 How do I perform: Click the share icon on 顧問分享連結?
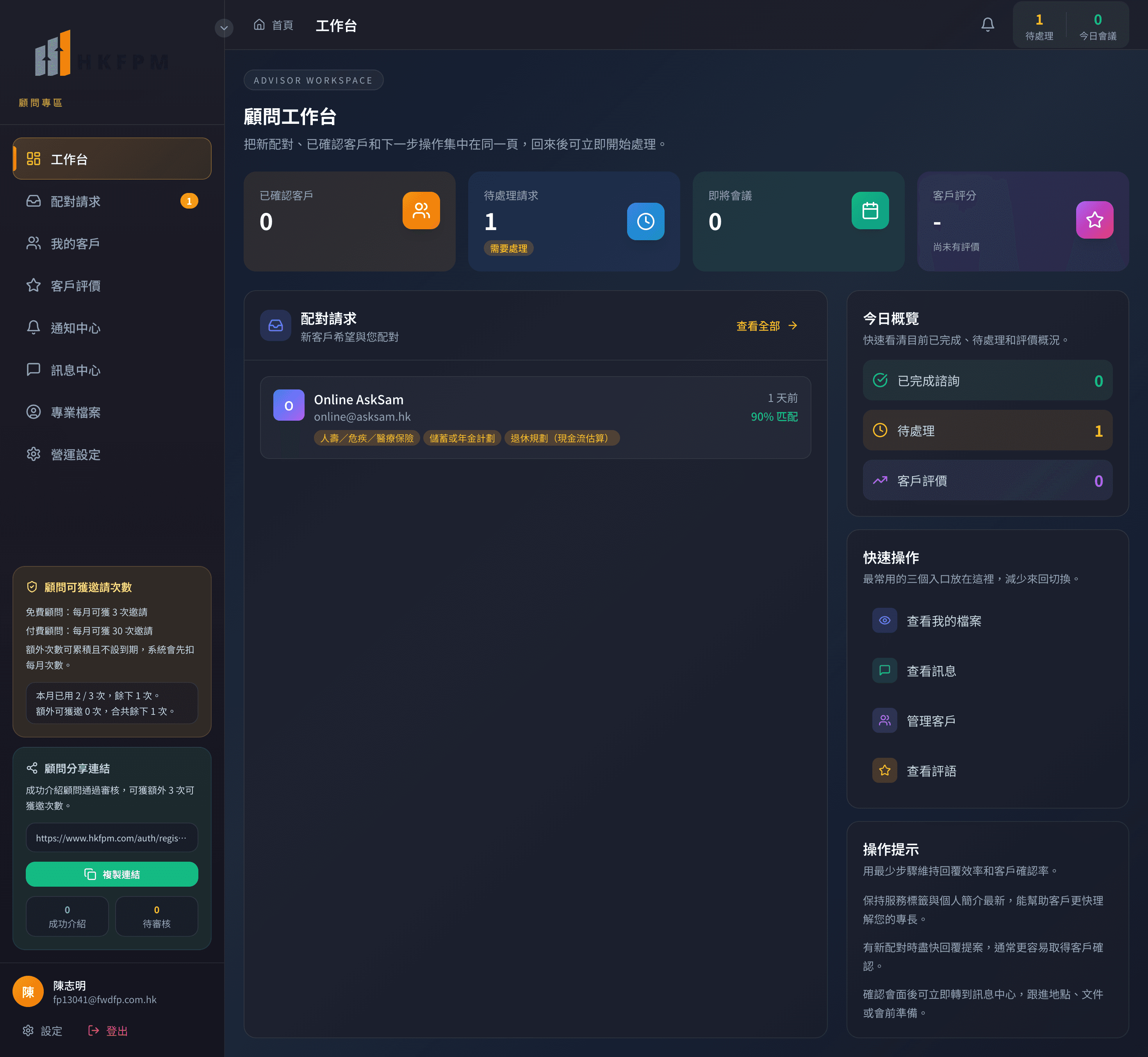tap(32, 768)
